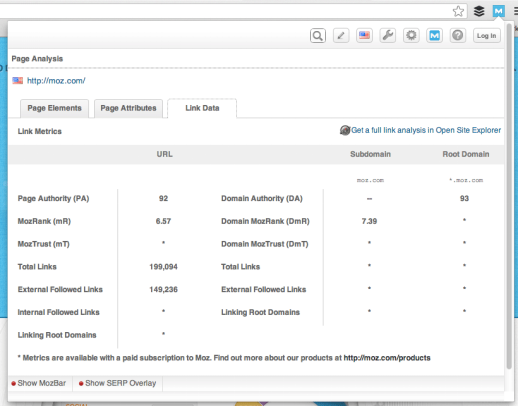Open the question mark help icon
This screenshot has height=406, width=518.
(x=458, y=35)
